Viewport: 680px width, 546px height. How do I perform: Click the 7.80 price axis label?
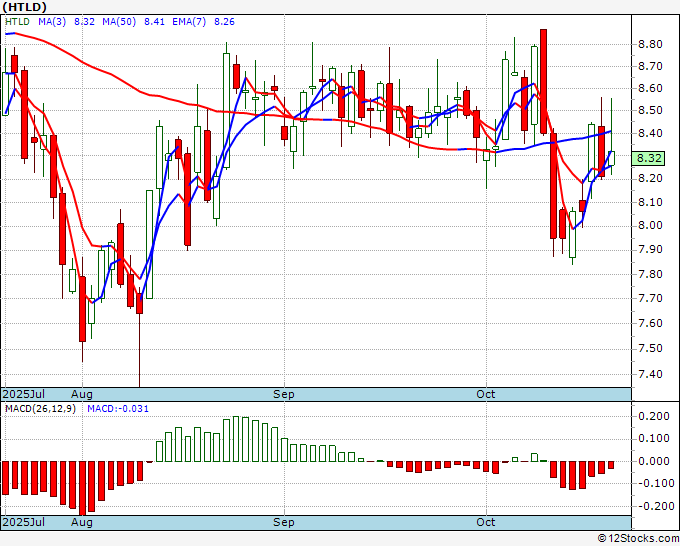[650, 274]
